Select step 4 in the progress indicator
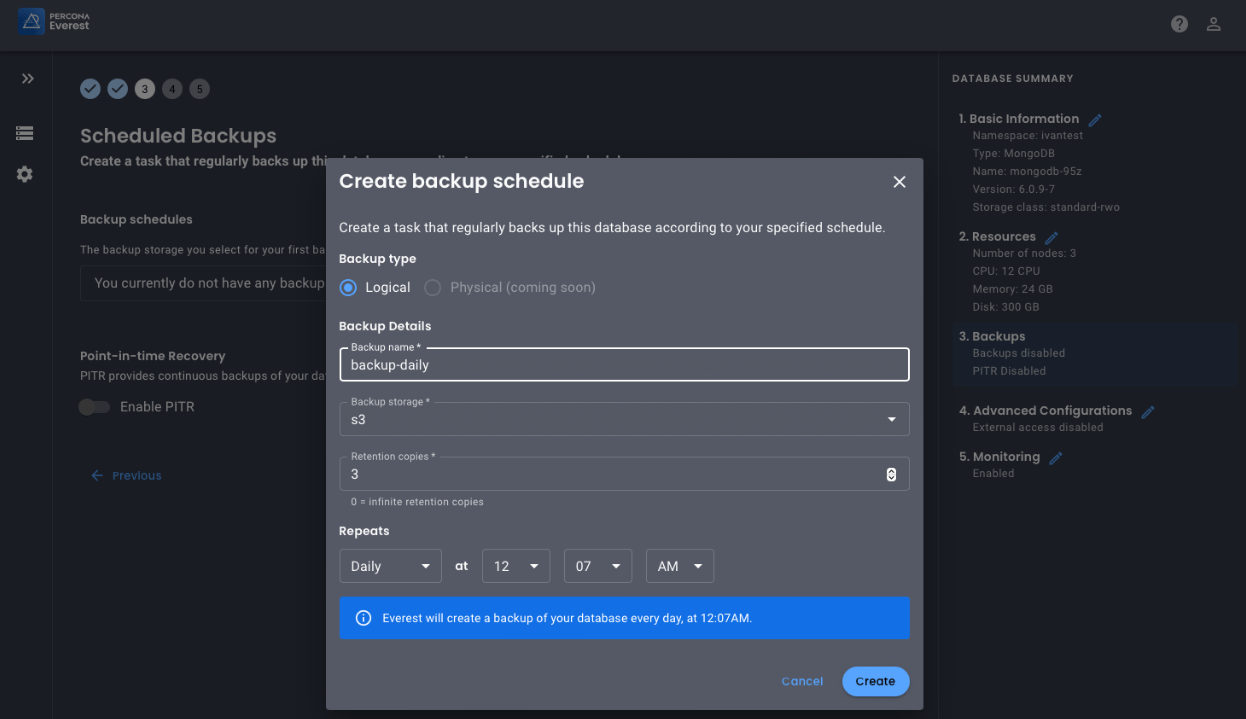 (172, 89)
